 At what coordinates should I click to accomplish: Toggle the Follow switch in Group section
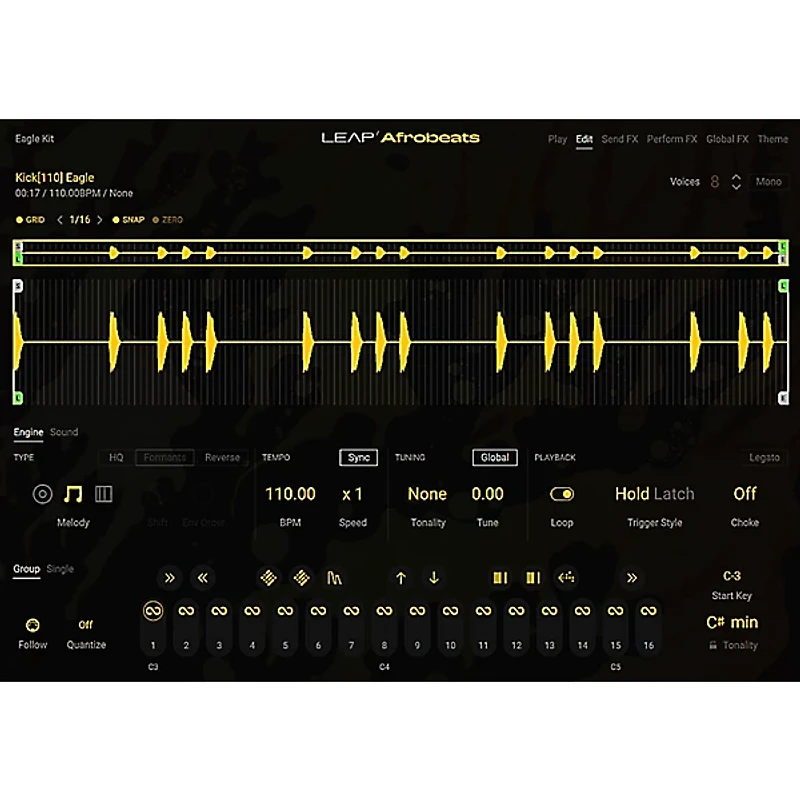[x=32, y=624]
